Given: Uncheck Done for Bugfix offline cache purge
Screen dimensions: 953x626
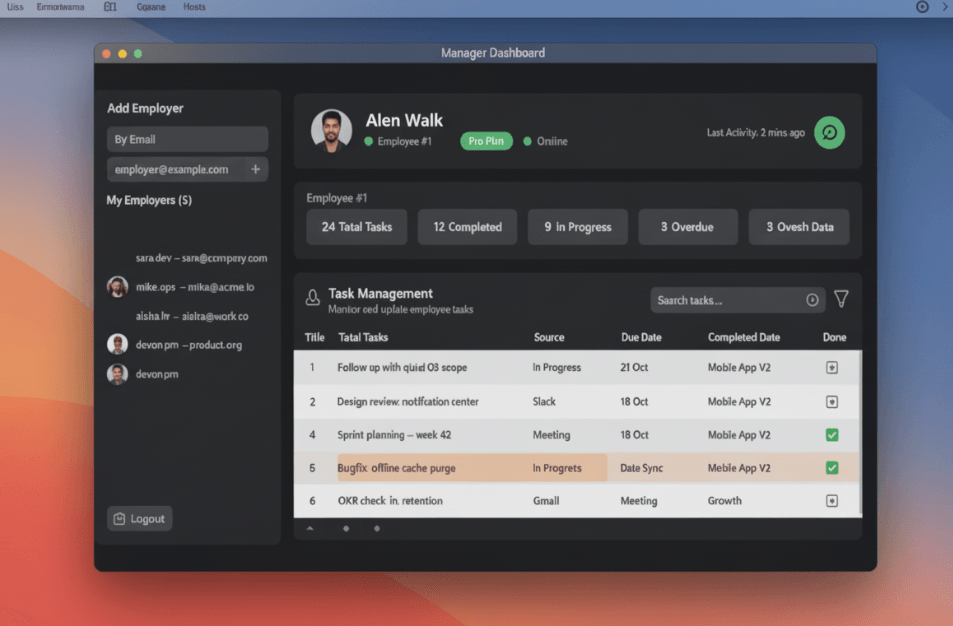Looking at the screenshot, I should (832, 467).
